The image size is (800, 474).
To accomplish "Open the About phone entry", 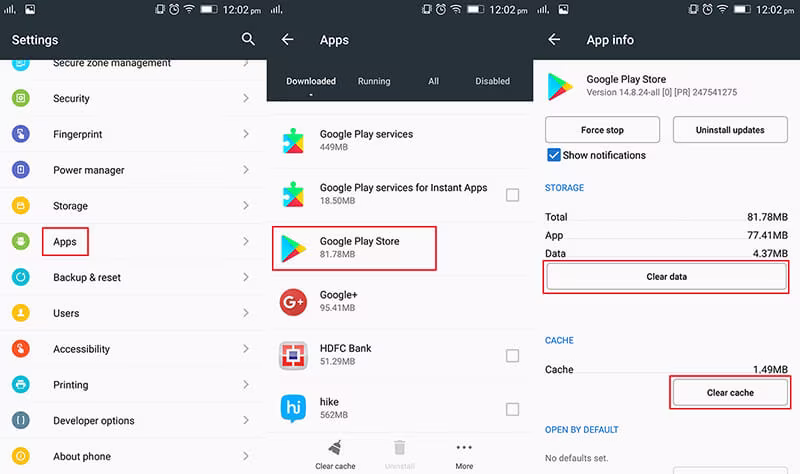I will tap(133, 456).
